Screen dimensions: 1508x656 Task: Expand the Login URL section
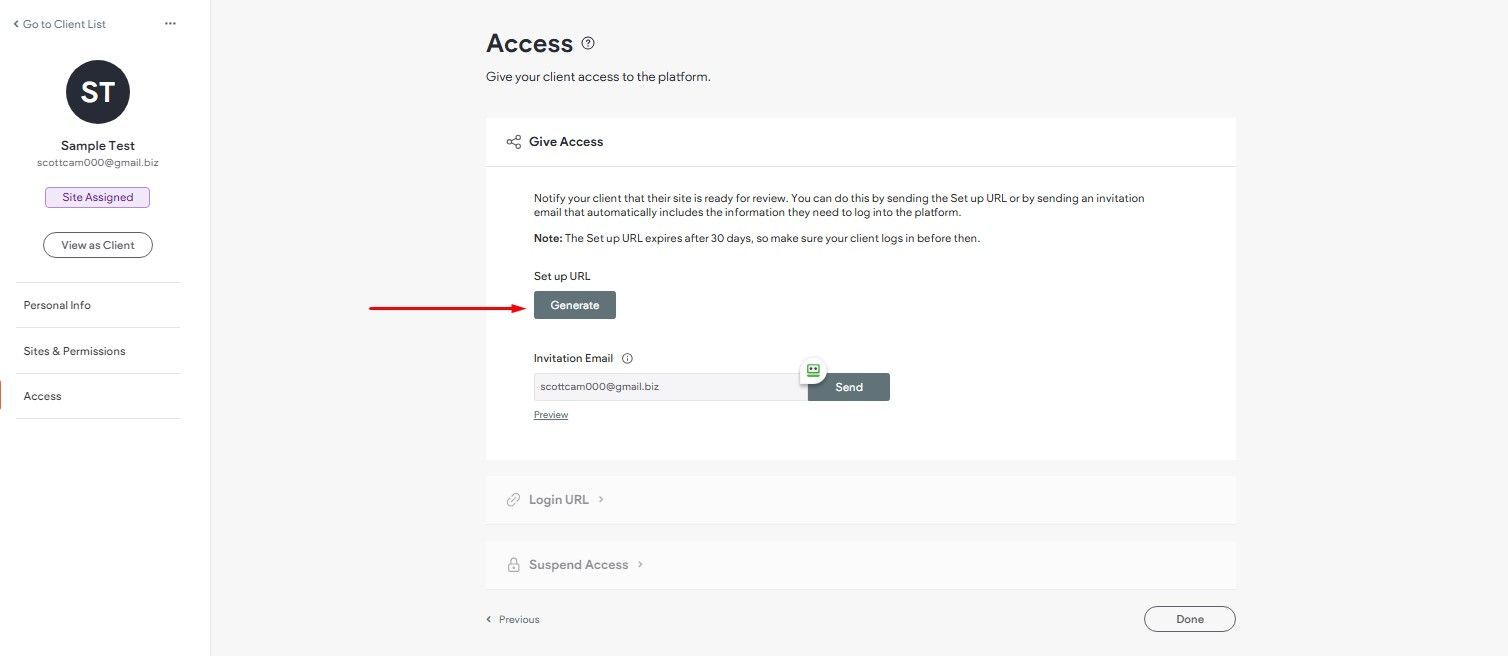click(x=860, y=499)
